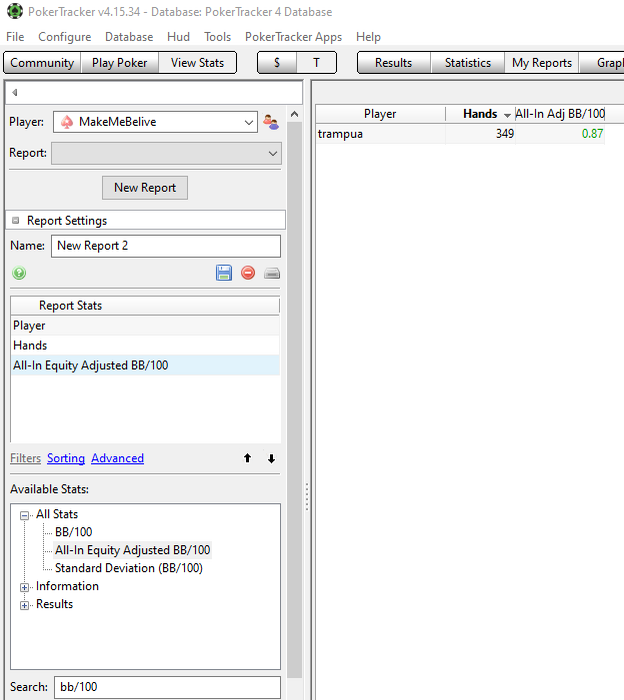Click the Player column header
This screenshot has height=700, width=624.
tap(380, 114)
